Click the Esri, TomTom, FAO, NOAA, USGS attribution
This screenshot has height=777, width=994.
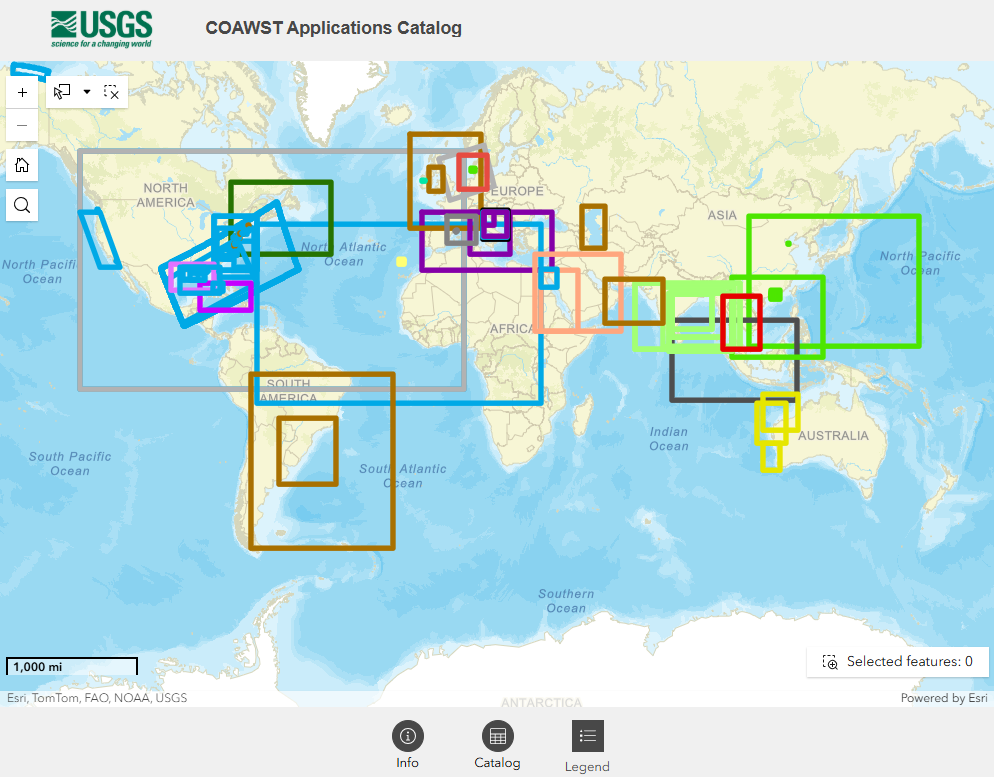point(97,698)
